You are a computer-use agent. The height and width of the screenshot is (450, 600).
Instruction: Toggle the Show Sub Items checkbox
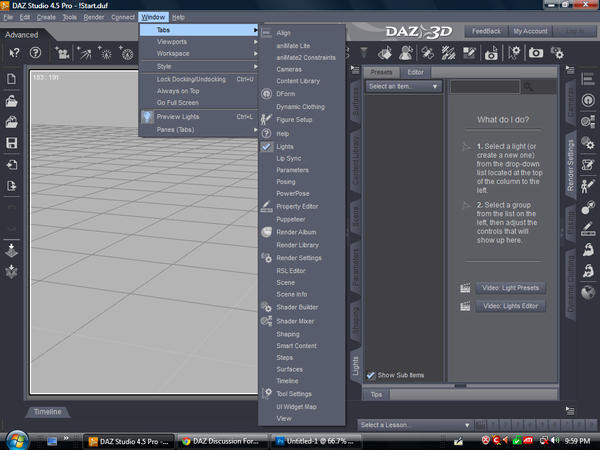(370, 375)
